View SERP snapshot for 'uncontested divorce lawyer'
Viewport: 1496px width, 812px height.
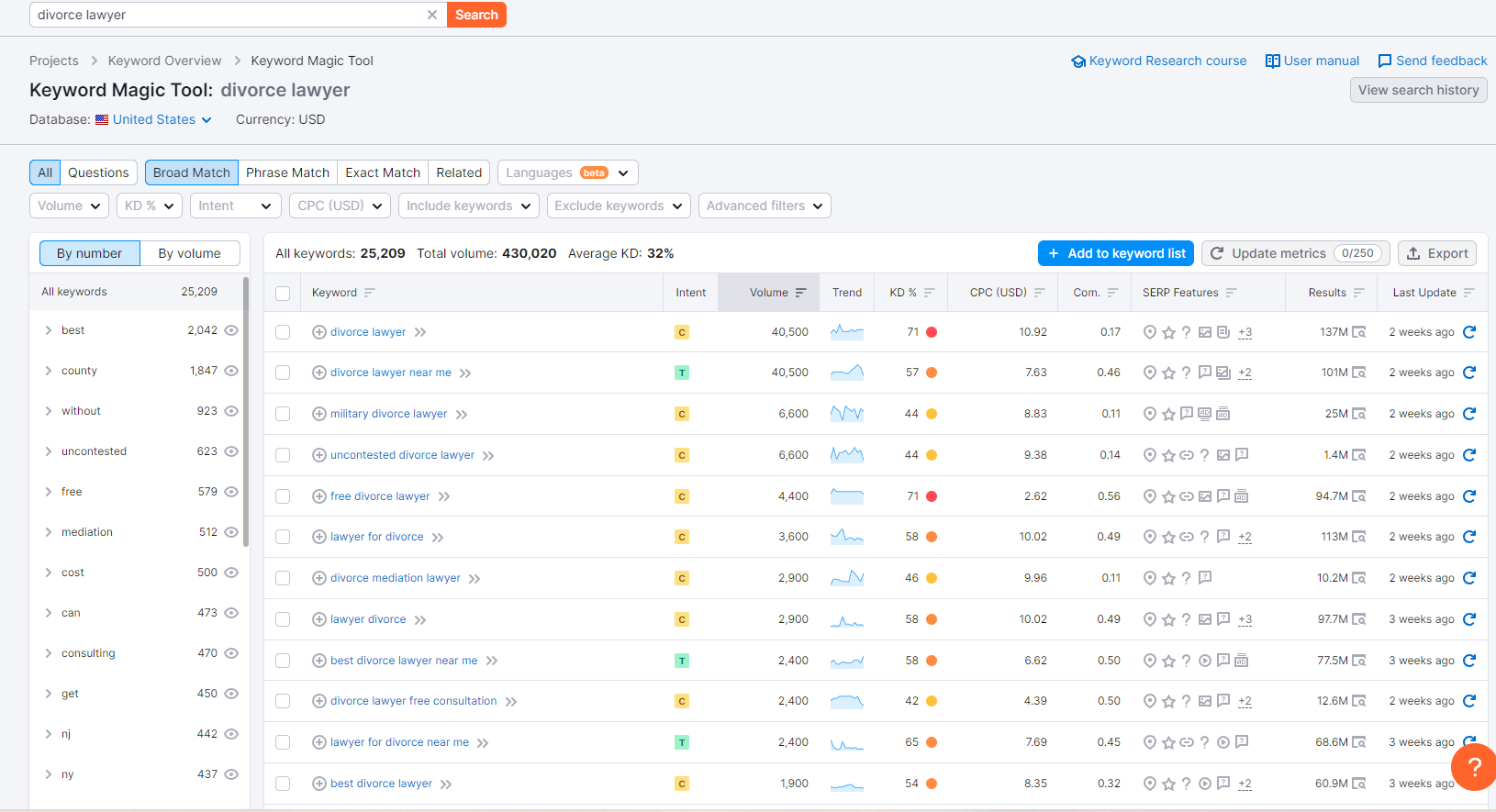1359,455
